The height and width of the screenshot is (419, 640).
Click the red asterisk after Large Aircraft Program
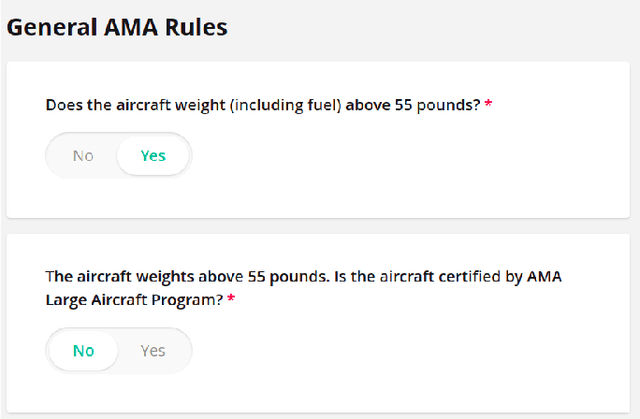232,299
